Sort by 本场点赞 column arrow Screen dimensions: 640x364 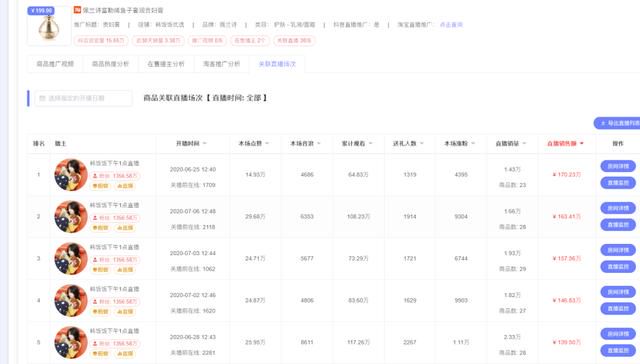(267, 143)
